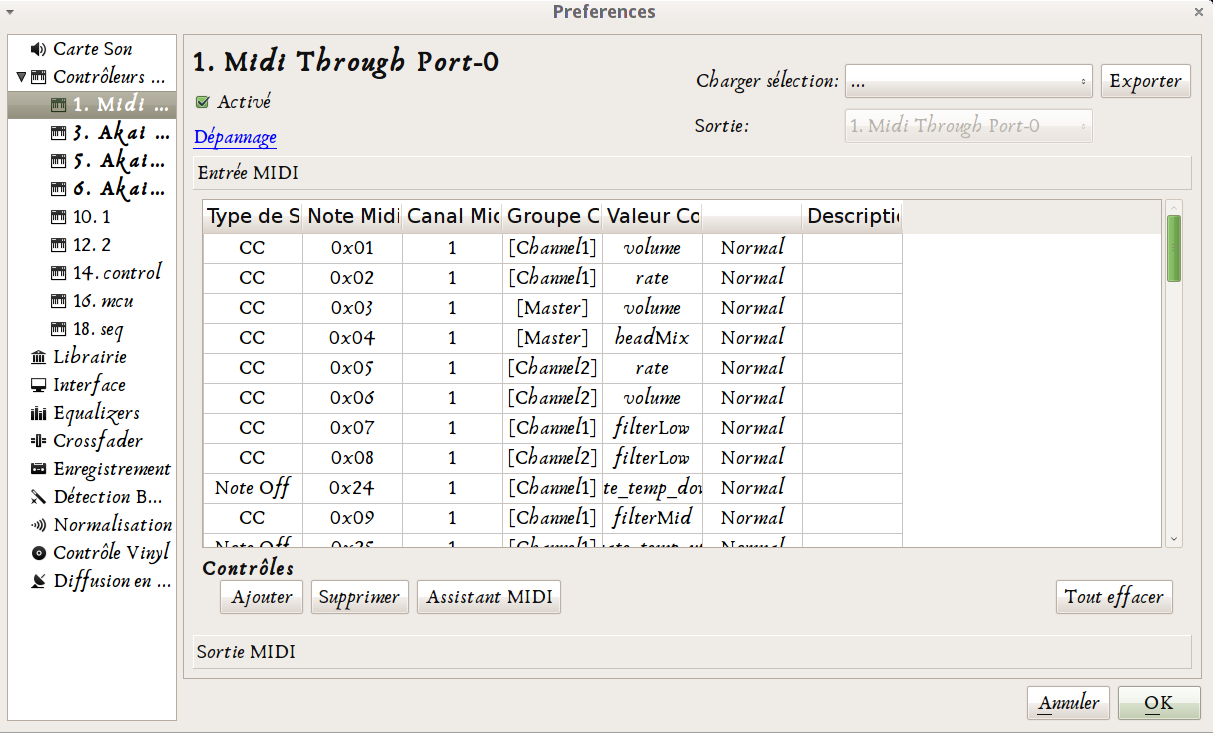Select the 0x01 note cell
The width and height of the screenshot is (1213, 733).
(352, 248)
